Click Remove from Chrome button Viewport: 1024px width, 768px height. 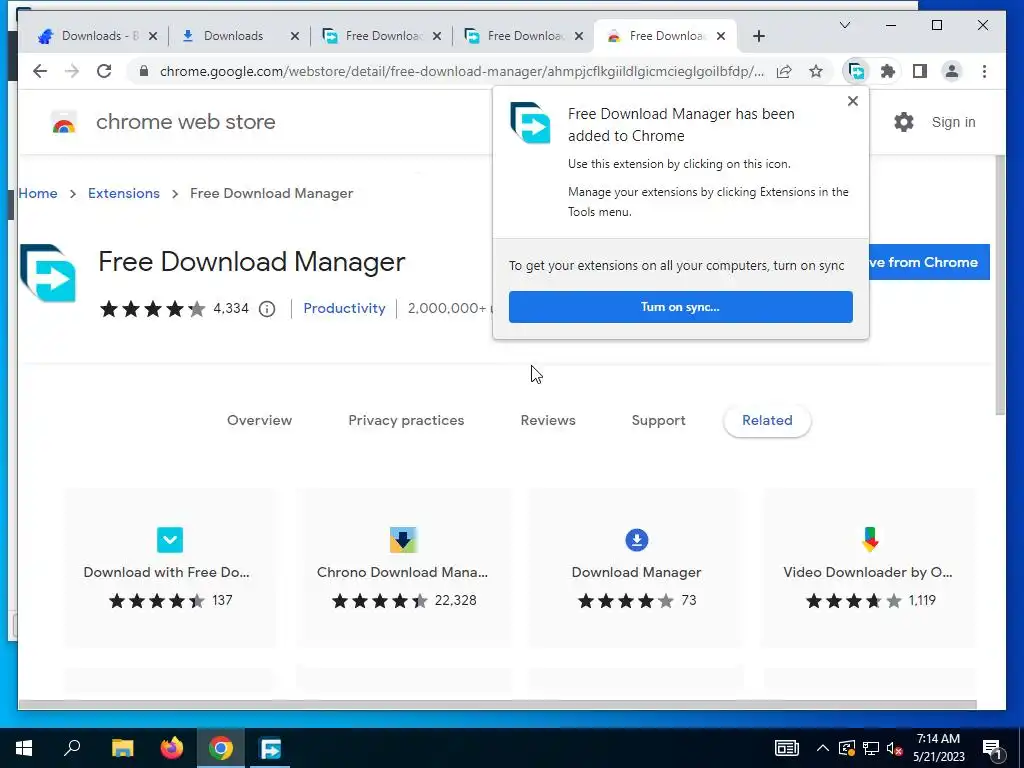(x=929, y=263)
